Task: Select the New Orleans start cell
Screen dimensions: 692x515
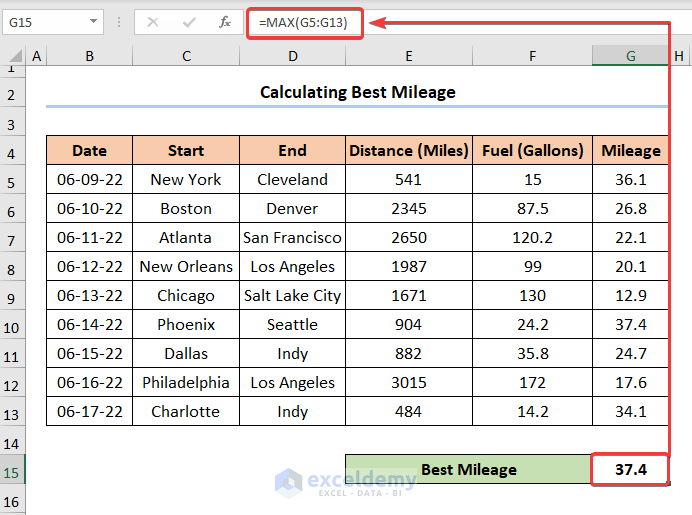Action: (x=186, y=267)
